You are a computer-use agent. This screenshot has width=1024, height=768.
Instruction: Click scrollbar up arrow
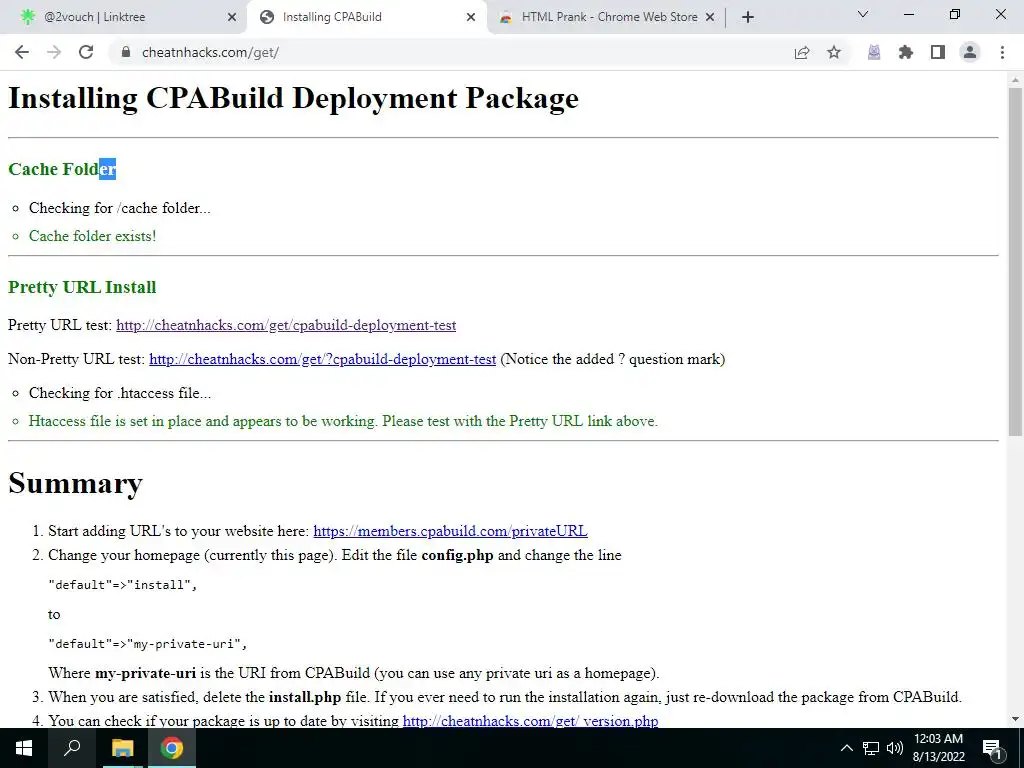click(x=1015, y=80)
